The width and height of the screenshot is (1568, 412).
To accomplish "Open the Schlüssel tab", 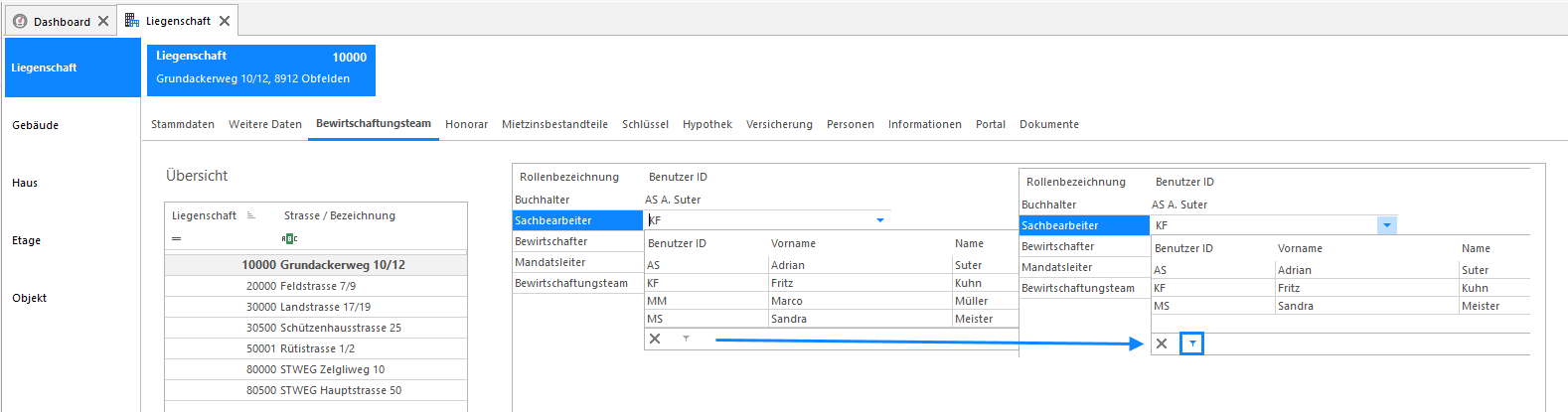I will coord(645,124).
